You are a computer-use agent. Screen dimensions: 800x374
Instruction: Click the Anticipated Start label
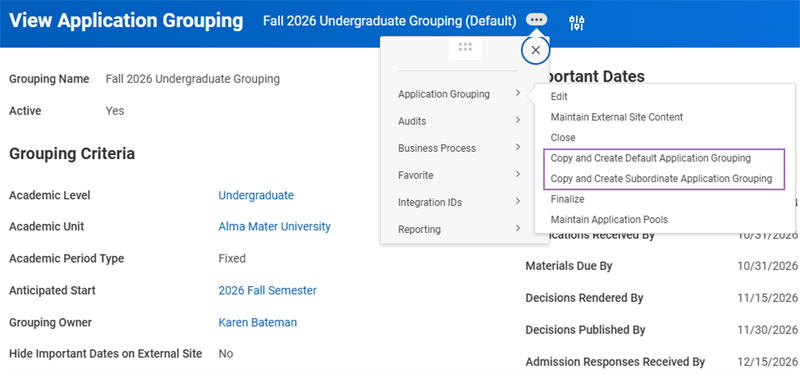point(52,290)
